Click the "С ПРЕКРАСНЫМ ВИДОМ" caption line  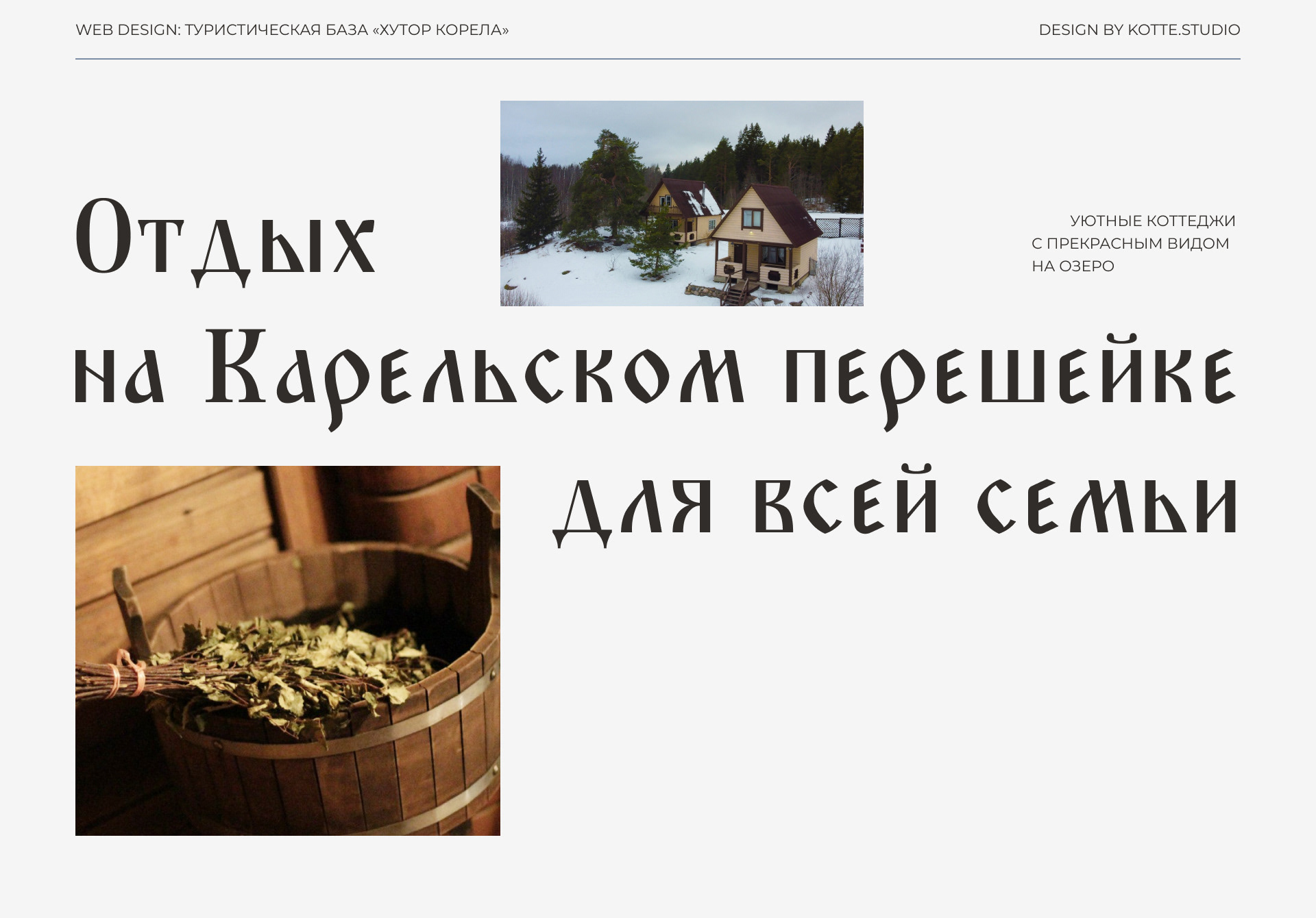click(x=1130, y=244)
